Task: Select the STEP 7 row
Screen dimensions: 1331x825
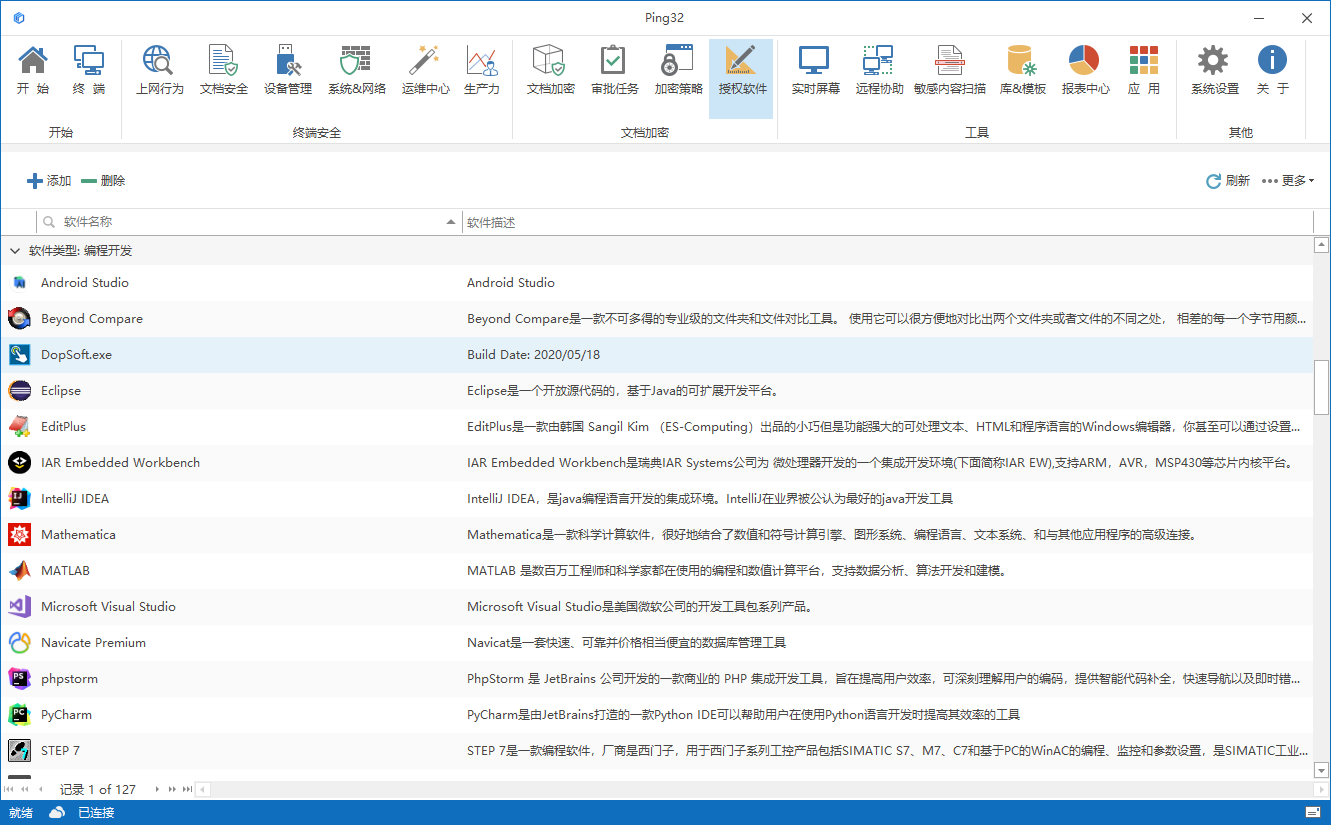Action: coord(656,751)
